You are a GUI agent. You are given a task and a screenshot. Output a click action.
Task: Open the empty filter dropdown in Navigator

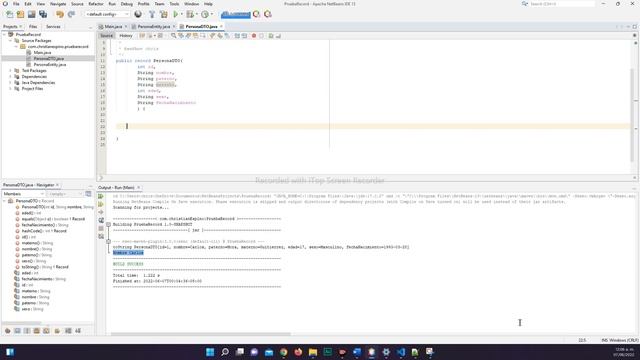click(64, 194)
